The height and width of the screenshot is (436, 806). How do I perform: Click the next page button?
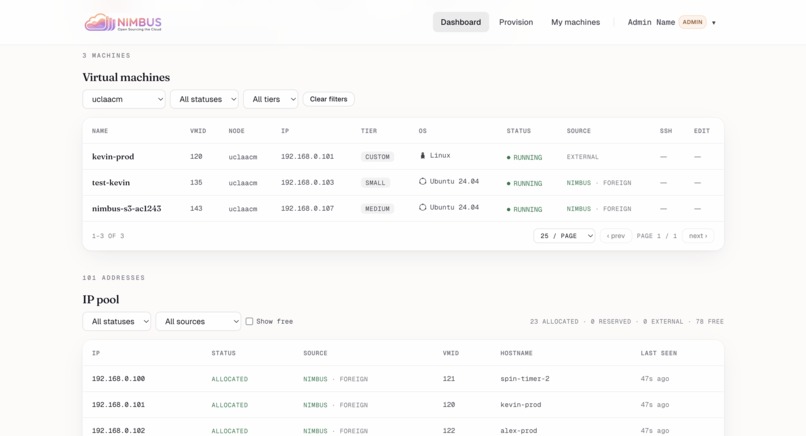(698, 236)
